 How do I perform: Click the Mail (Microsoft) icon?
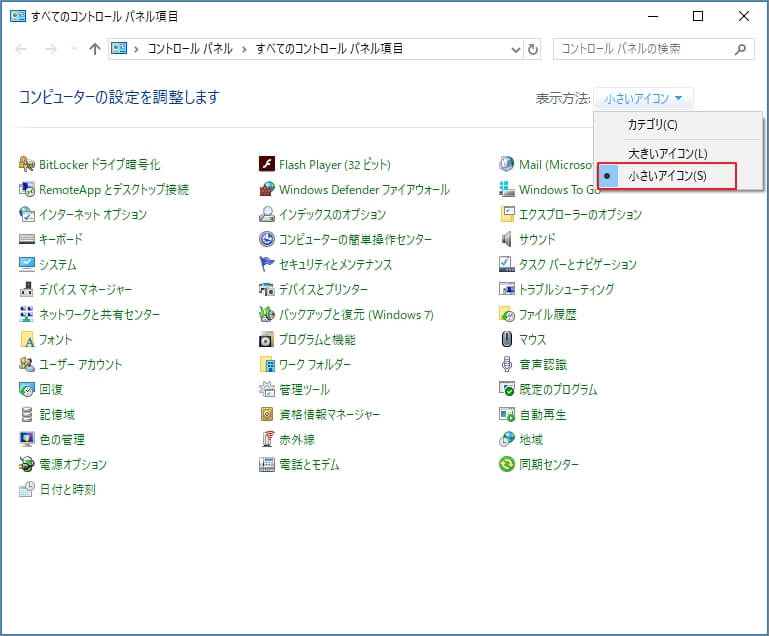(507, 164)
